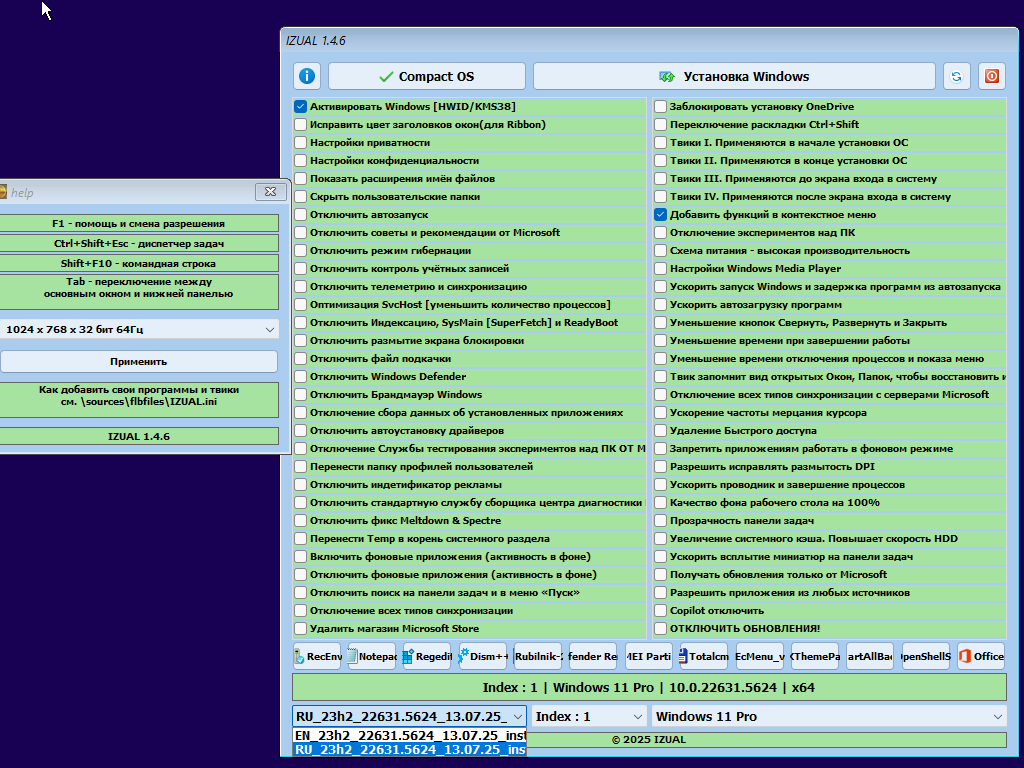1024x768 pixels.
Task: Open the Windows 11 Pro edition dropdown
Action: [x=829, y=716]
